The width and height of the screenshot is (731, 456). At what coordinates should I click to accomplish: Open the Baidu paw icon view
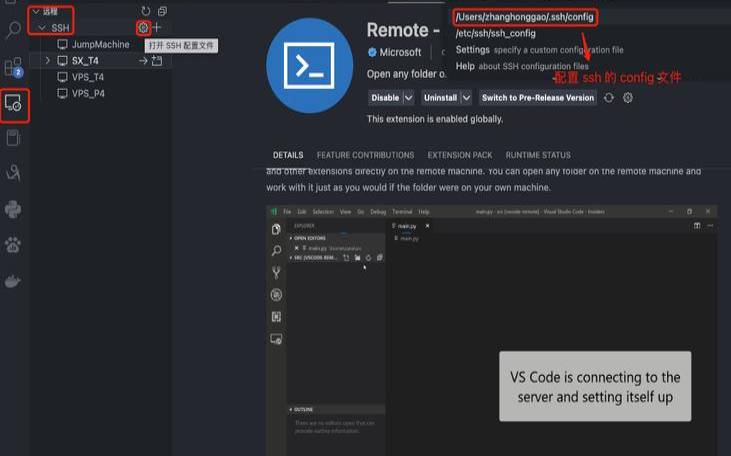pyautogui.click(x=13, y=244)
